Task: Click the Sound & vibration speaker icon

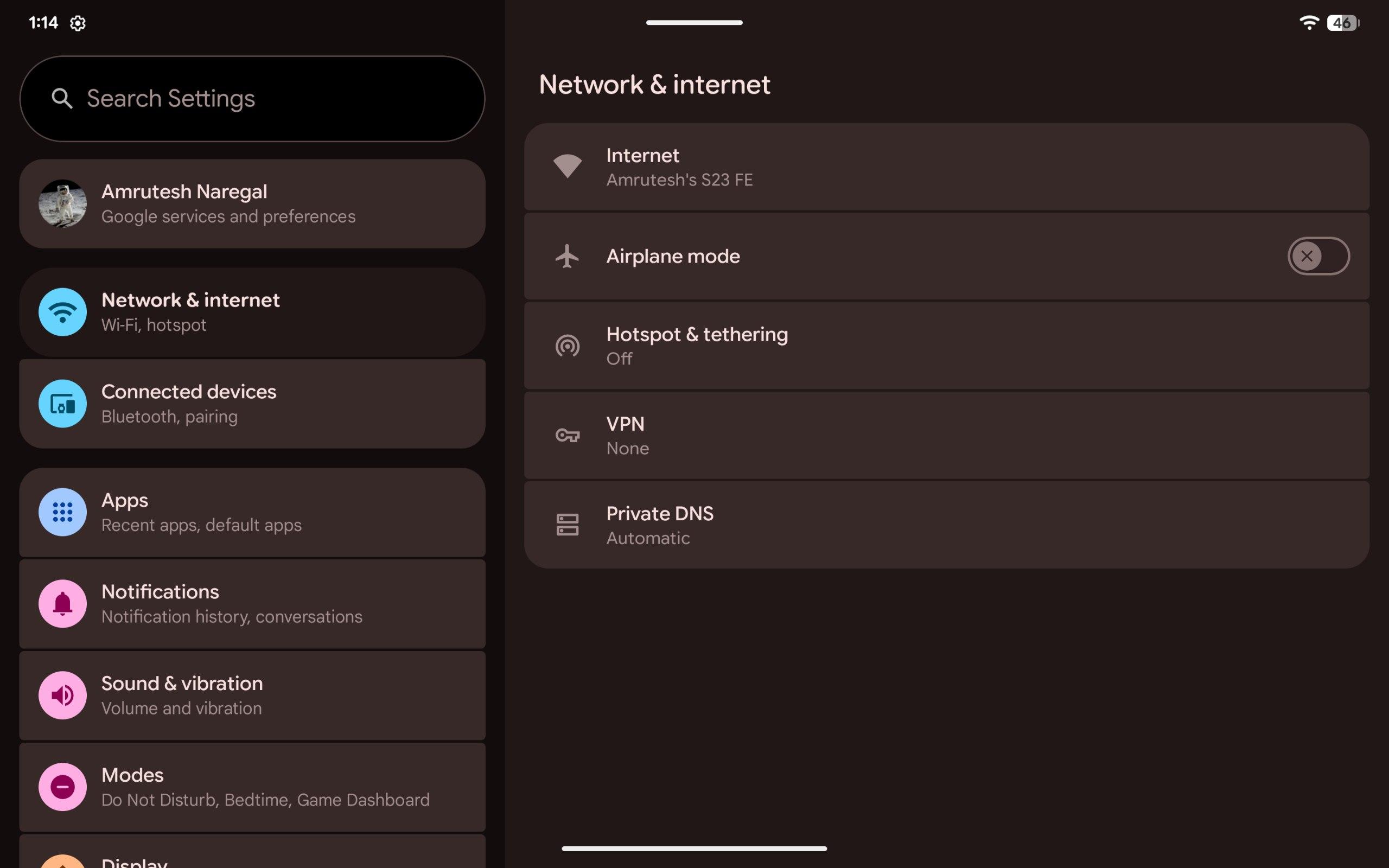Action: pyautogui.click(x=62, y=695)
